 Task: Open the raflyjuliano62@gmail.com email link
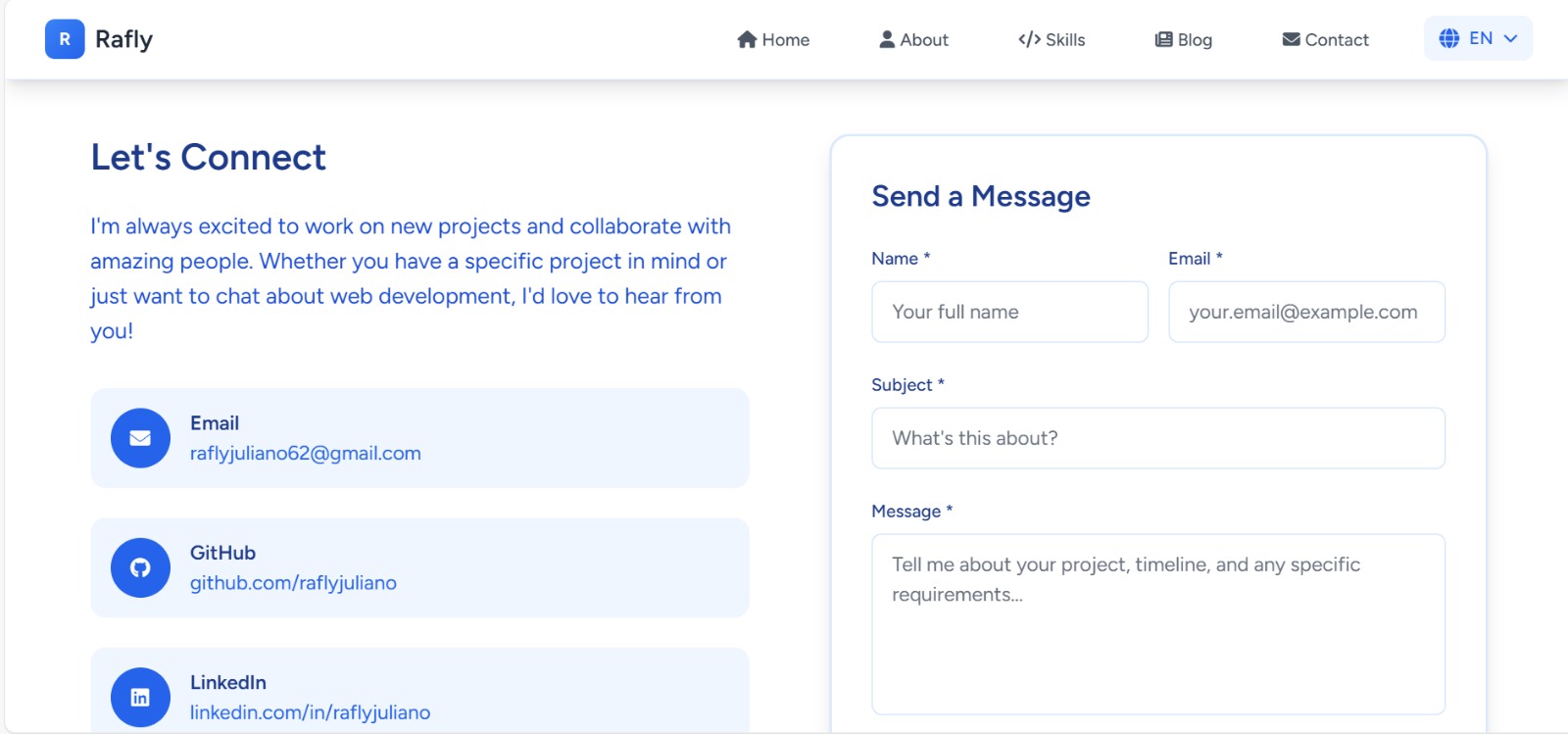[305, 454]
